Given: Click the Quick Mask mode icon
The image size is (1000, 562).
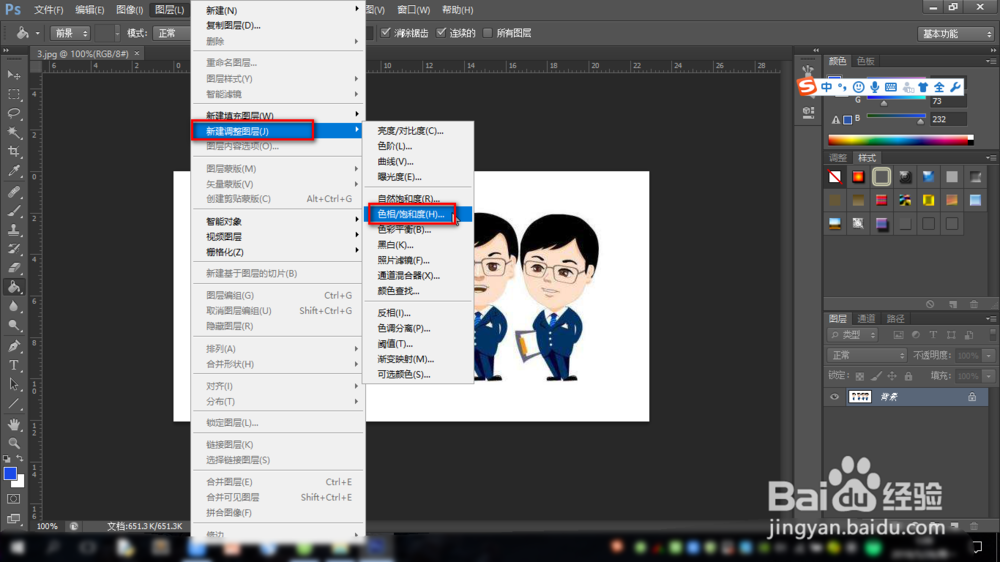Looking at the screenshot, I should (13, 499).
